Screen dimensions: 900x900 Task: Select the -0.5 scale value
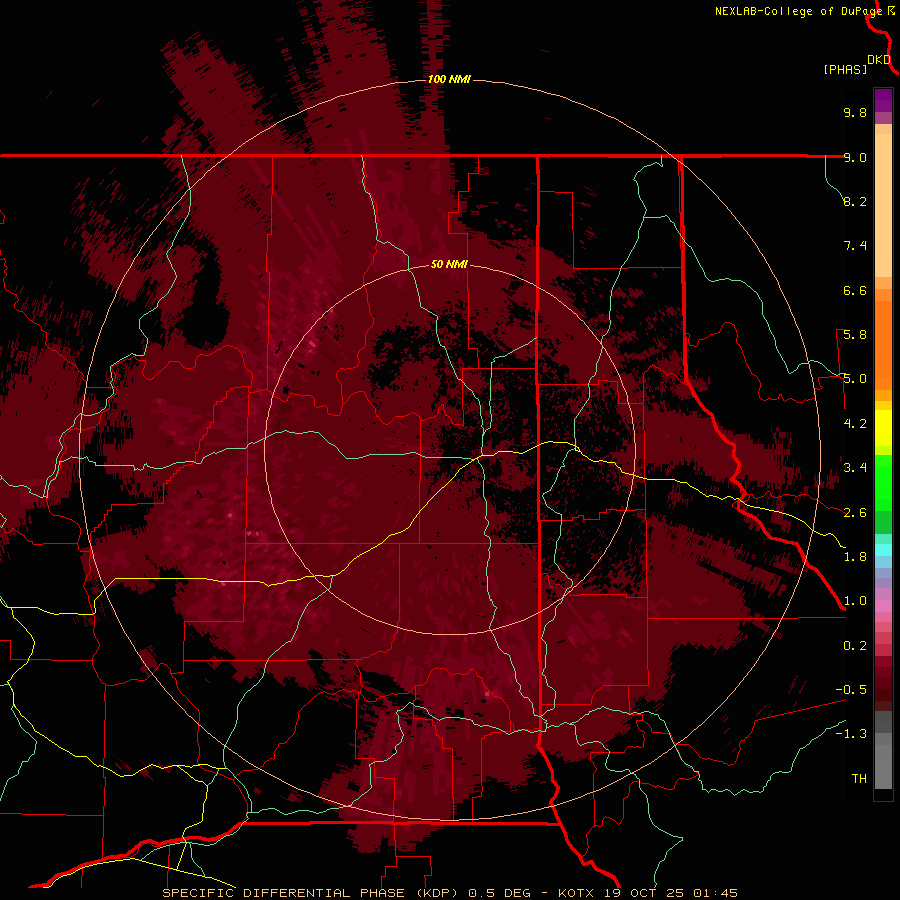tap(851, 690)
